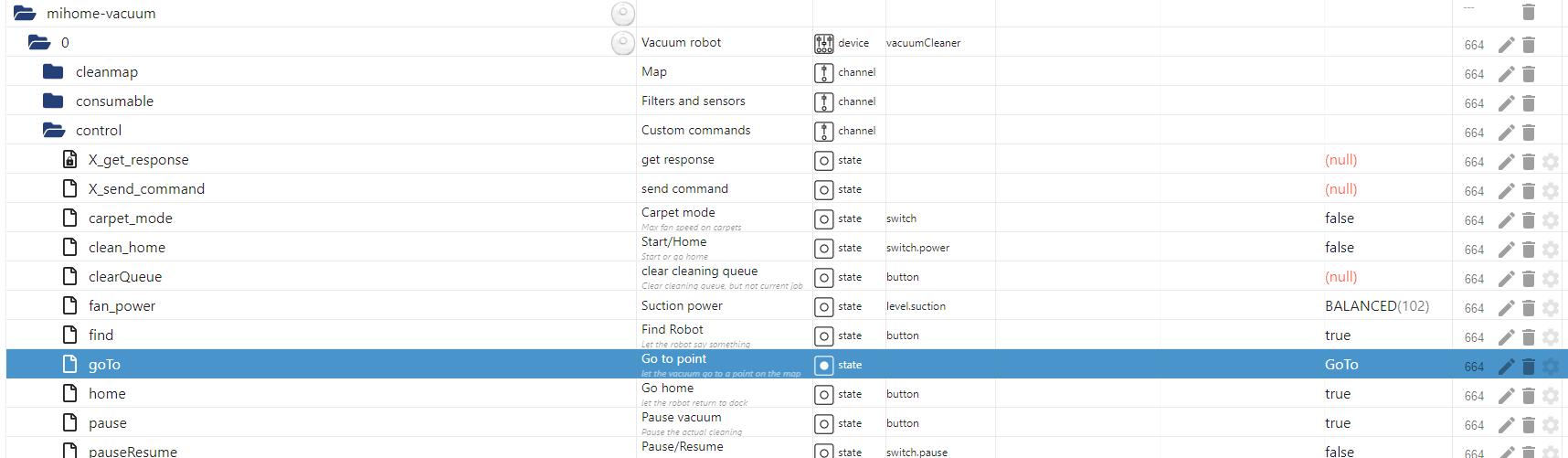Select the X_send_command tree entry
The width and height of the screenshot is (1568, 458).
click(146, 189)
